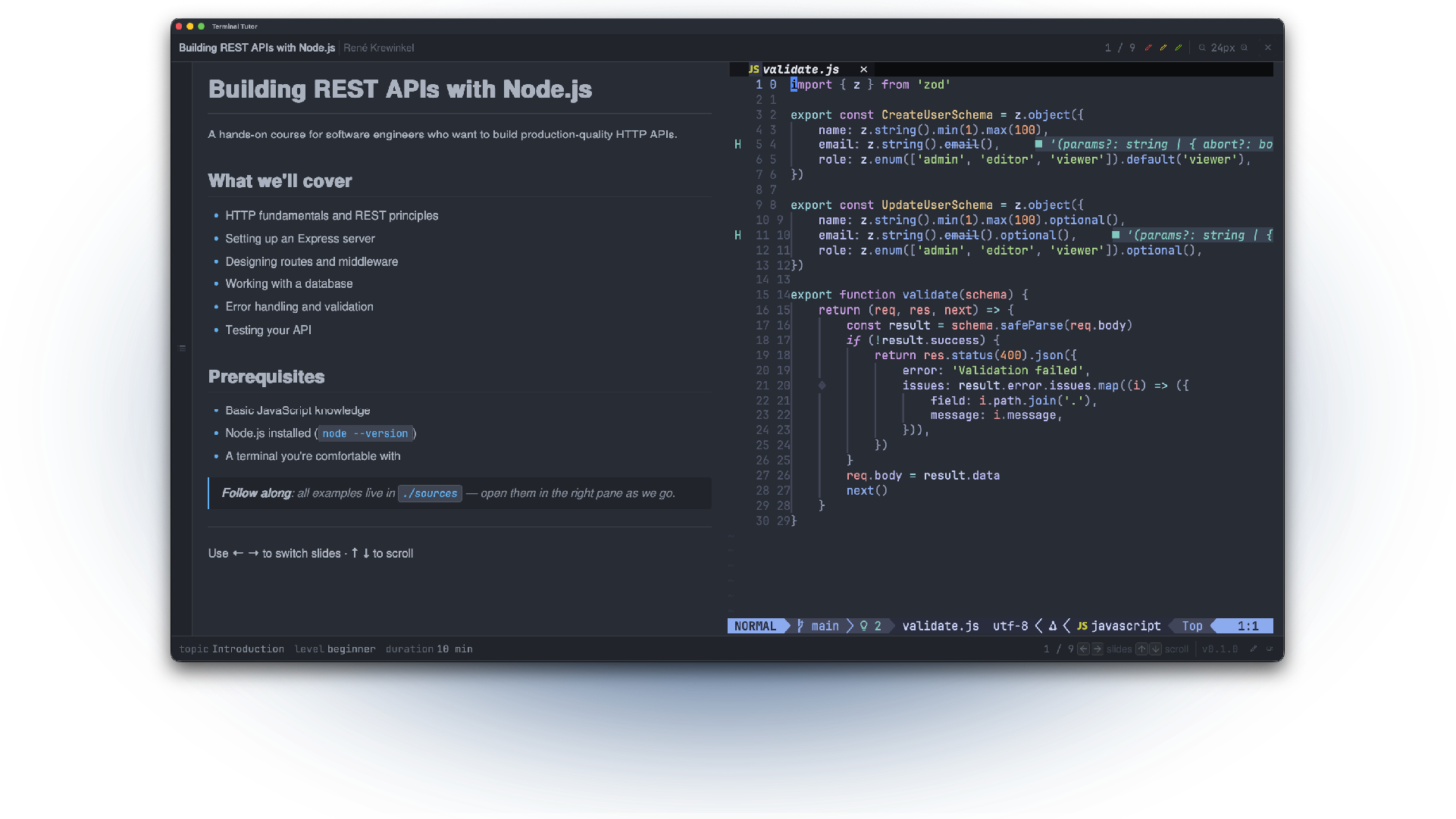Click bullet Setting up an Express server

pyautogui.click(x=299, y=239)
